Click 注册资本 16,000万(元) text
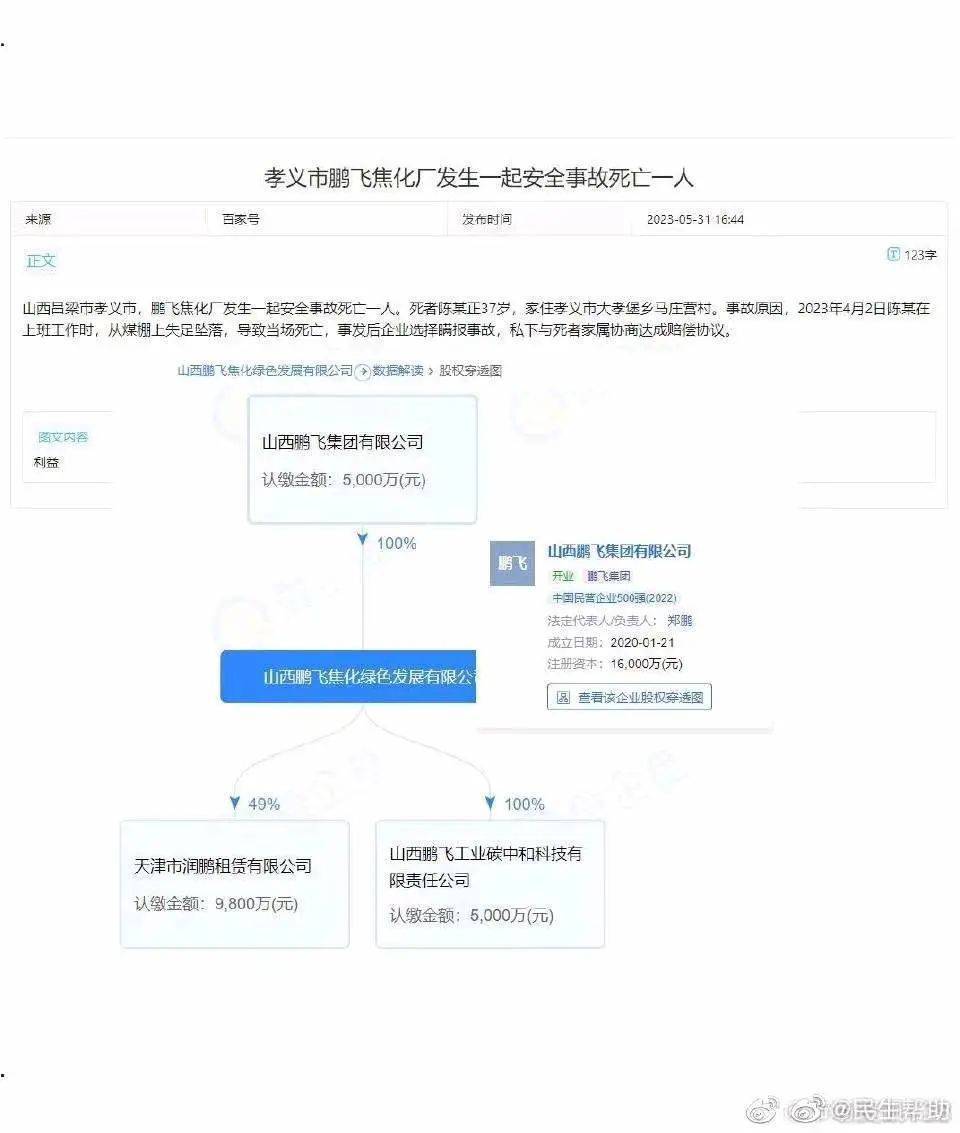The height and width of the screenshot is (1133, 960). [615, 664]
